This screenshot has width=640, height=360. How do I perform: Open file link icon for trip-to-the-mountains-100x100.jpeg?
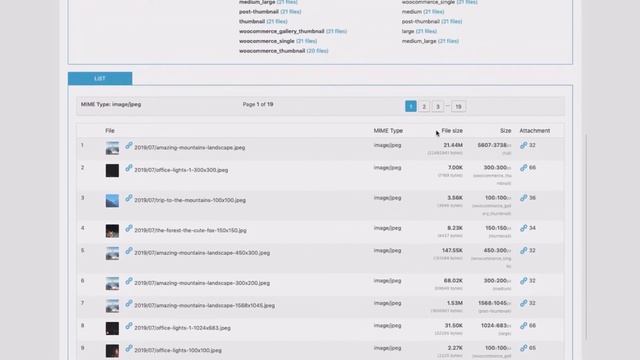129,198
